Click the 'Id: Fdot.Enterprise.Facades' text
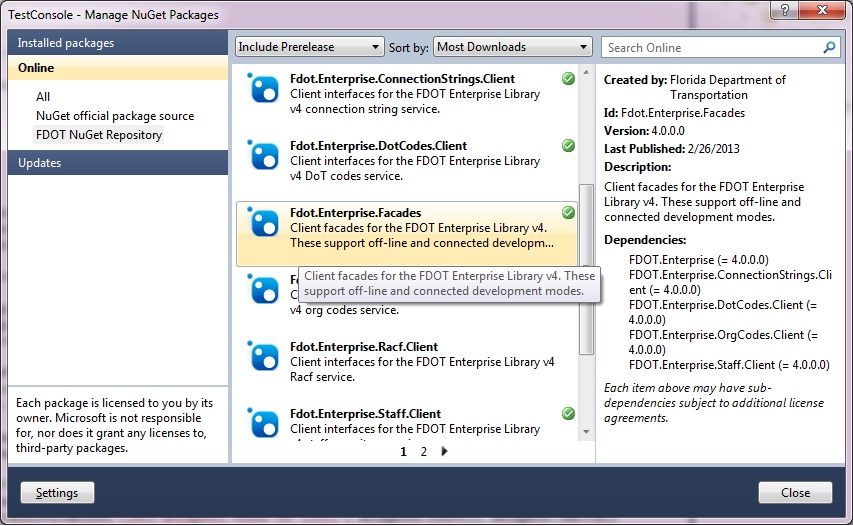Viewport: 853px width, 526px height. point(675,113)
